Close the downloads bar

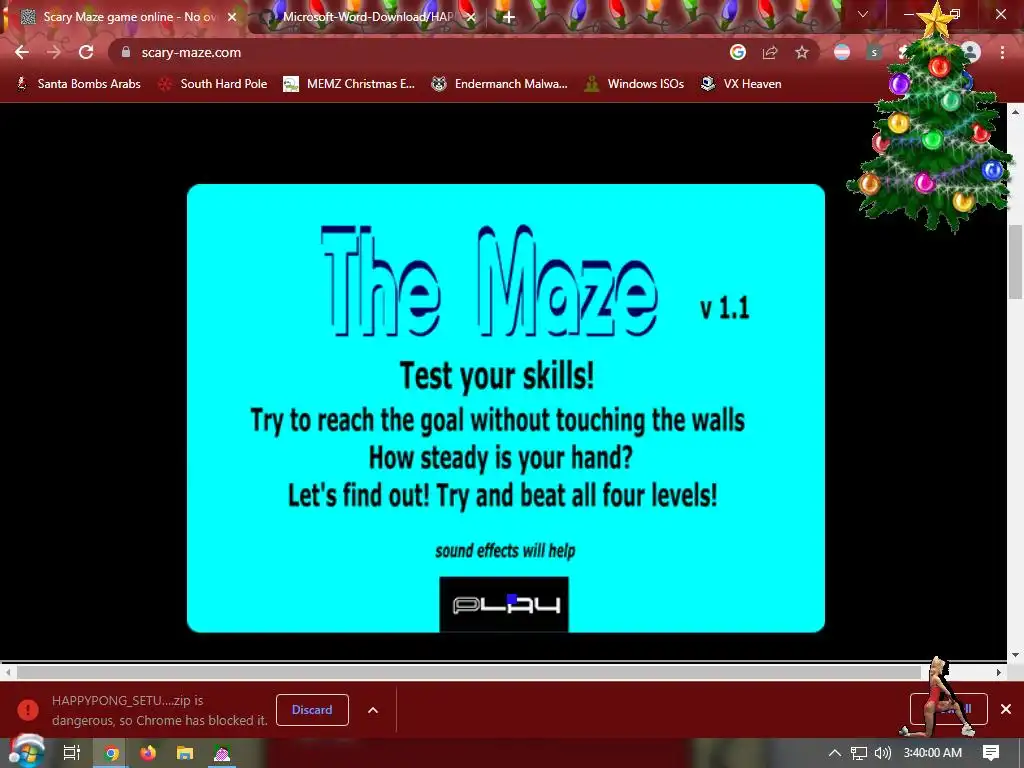coord(1006,709)
